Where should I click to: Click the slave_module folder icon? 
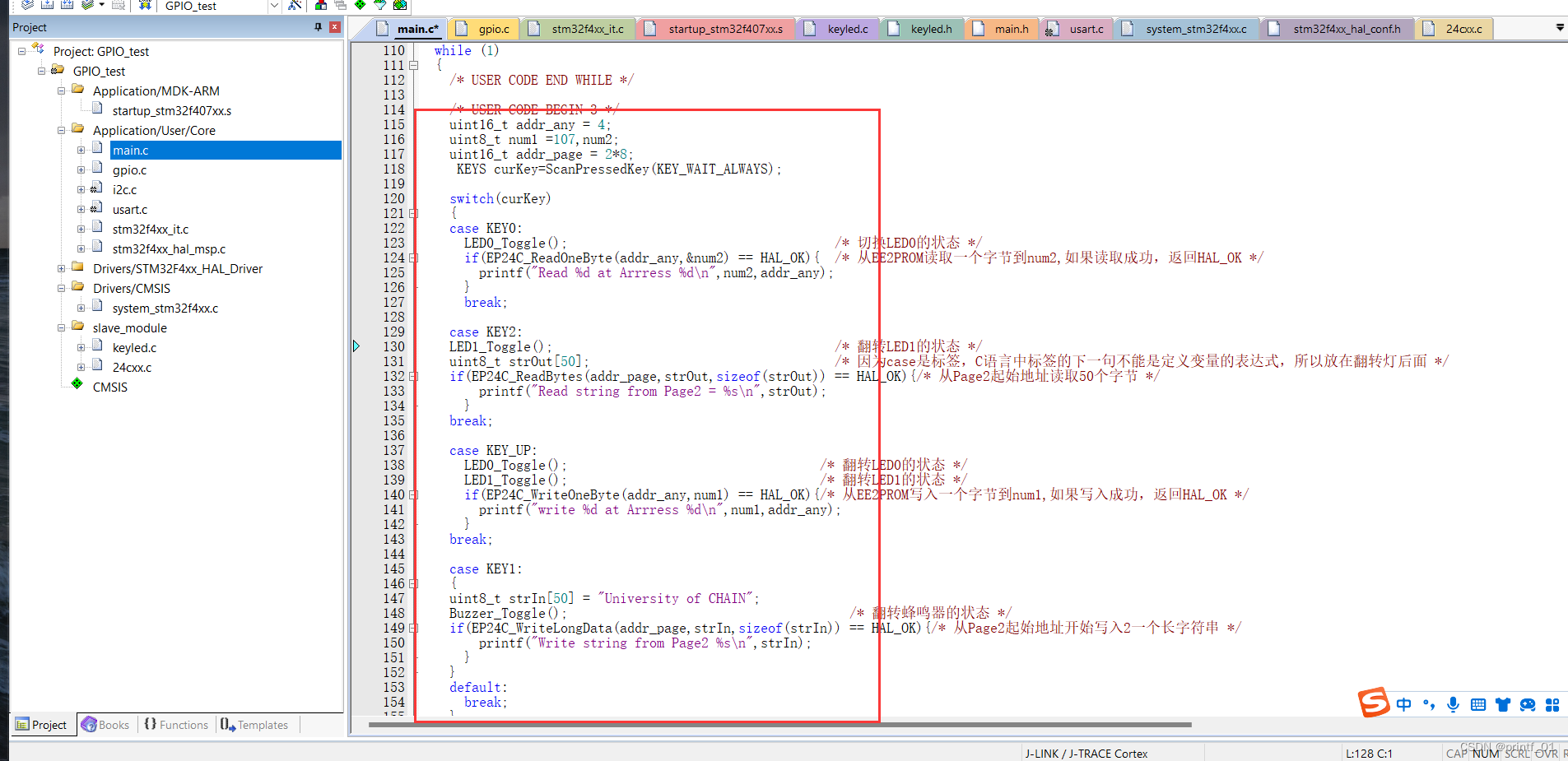pos(78,326)
